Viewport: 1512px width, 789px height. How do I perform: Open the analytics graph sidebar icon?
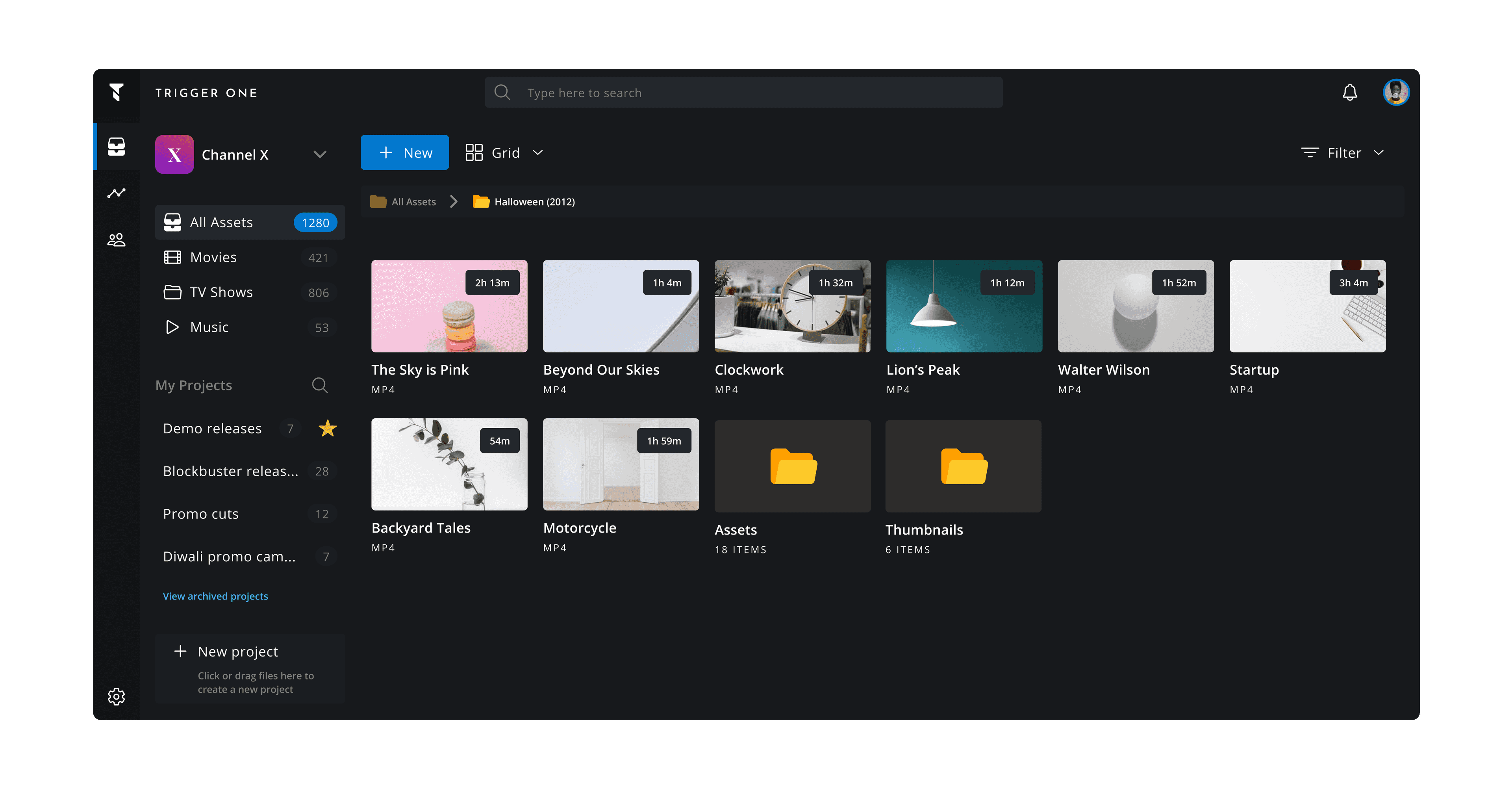click(116, 193)
